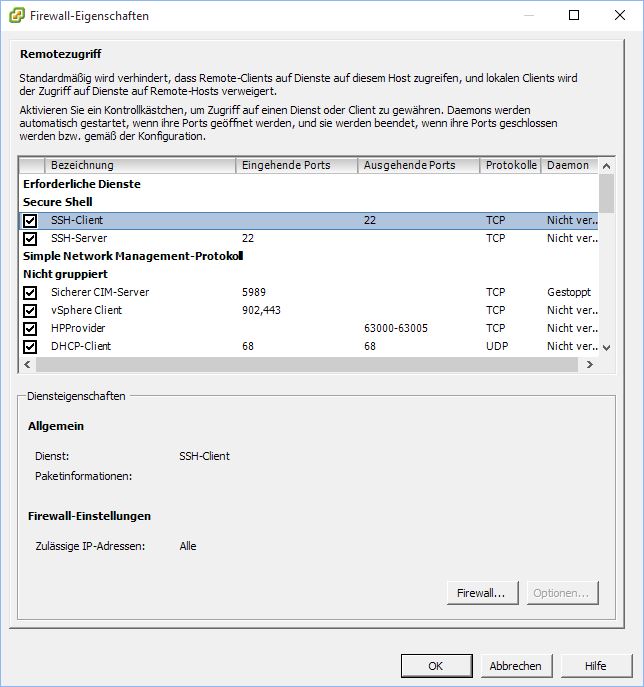Open the Firewall... settings button
This screenshot has width=644, height=687.
pyautogui.click(x=482, y=593)
